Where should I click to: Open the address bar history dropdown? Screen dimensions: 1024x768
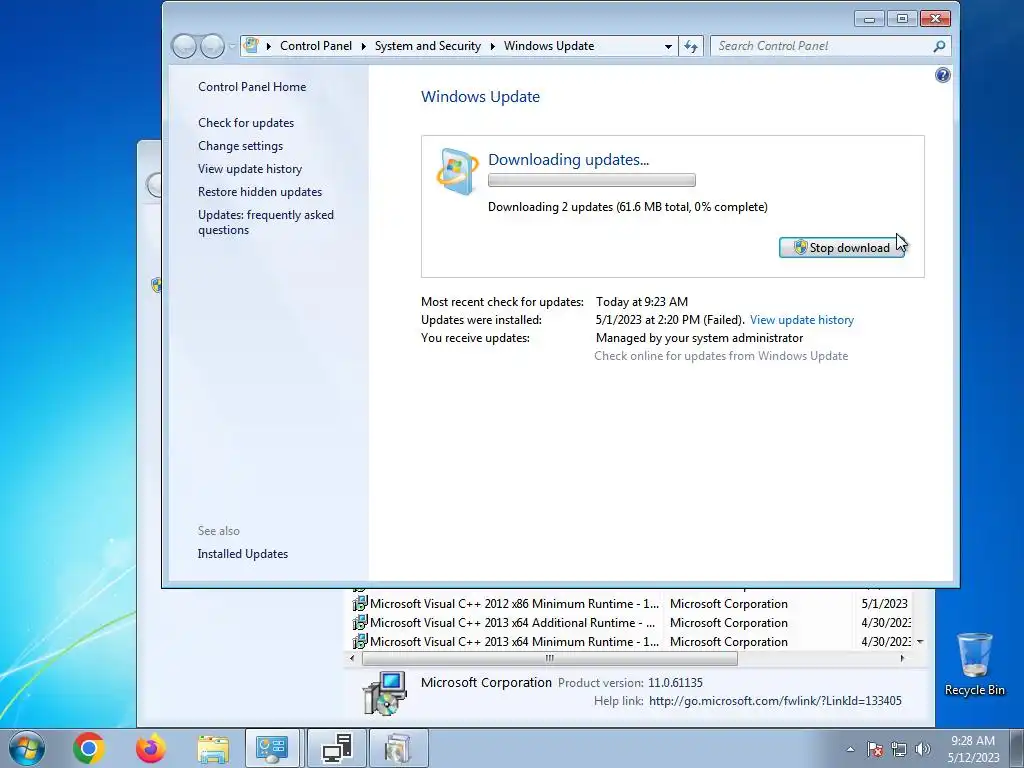tap(668, 46)
